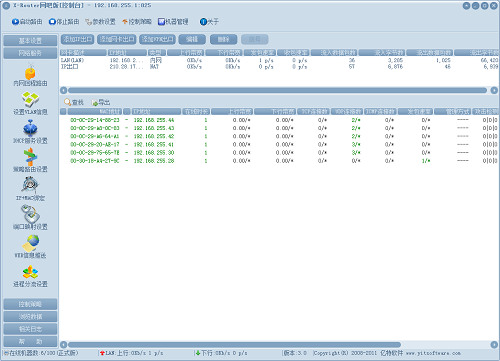Click the host list horizontal scrollbar thumb

[x=234, y=344]
